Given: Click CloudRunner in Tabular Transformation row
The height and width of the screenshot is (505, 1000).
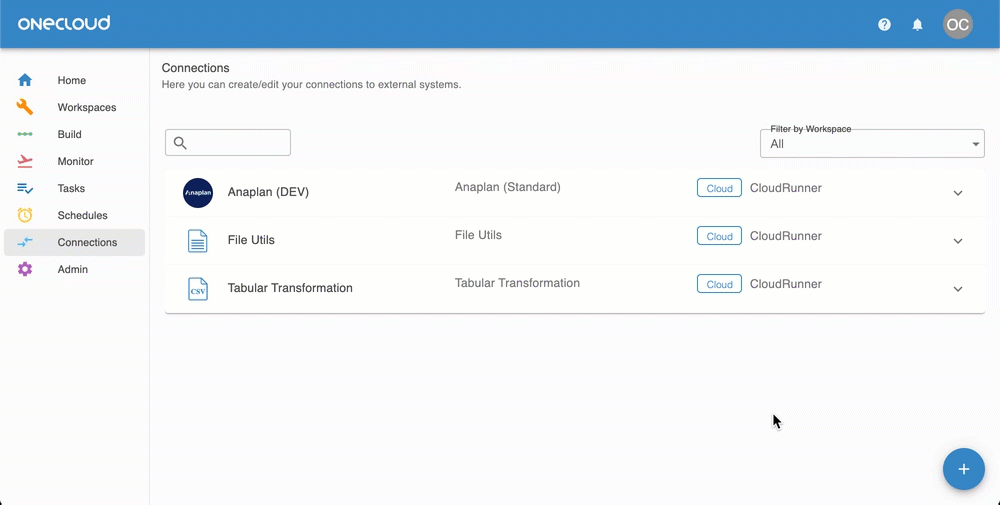Looking at the screenshot, I should [x=786, y=284].
